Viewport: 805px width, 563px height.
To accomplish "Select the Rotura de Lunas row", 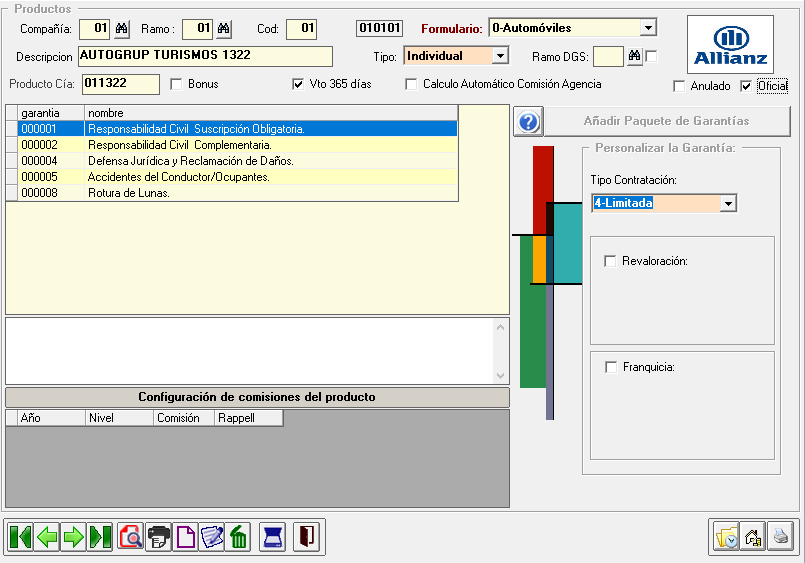I will [237, 192].
